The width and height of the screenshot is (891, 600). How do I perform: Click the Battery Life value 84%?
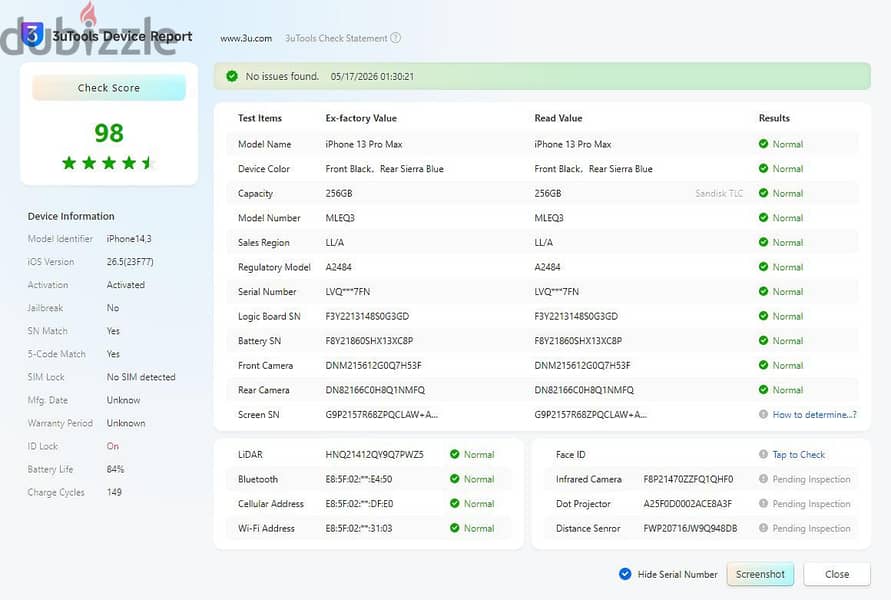click(115, 469)
